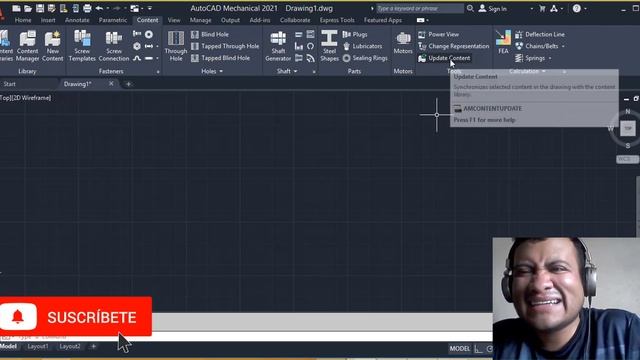640x360 pixels.
Task: Open the Autodesk App Store cart icon
Action: coord(542,8)
